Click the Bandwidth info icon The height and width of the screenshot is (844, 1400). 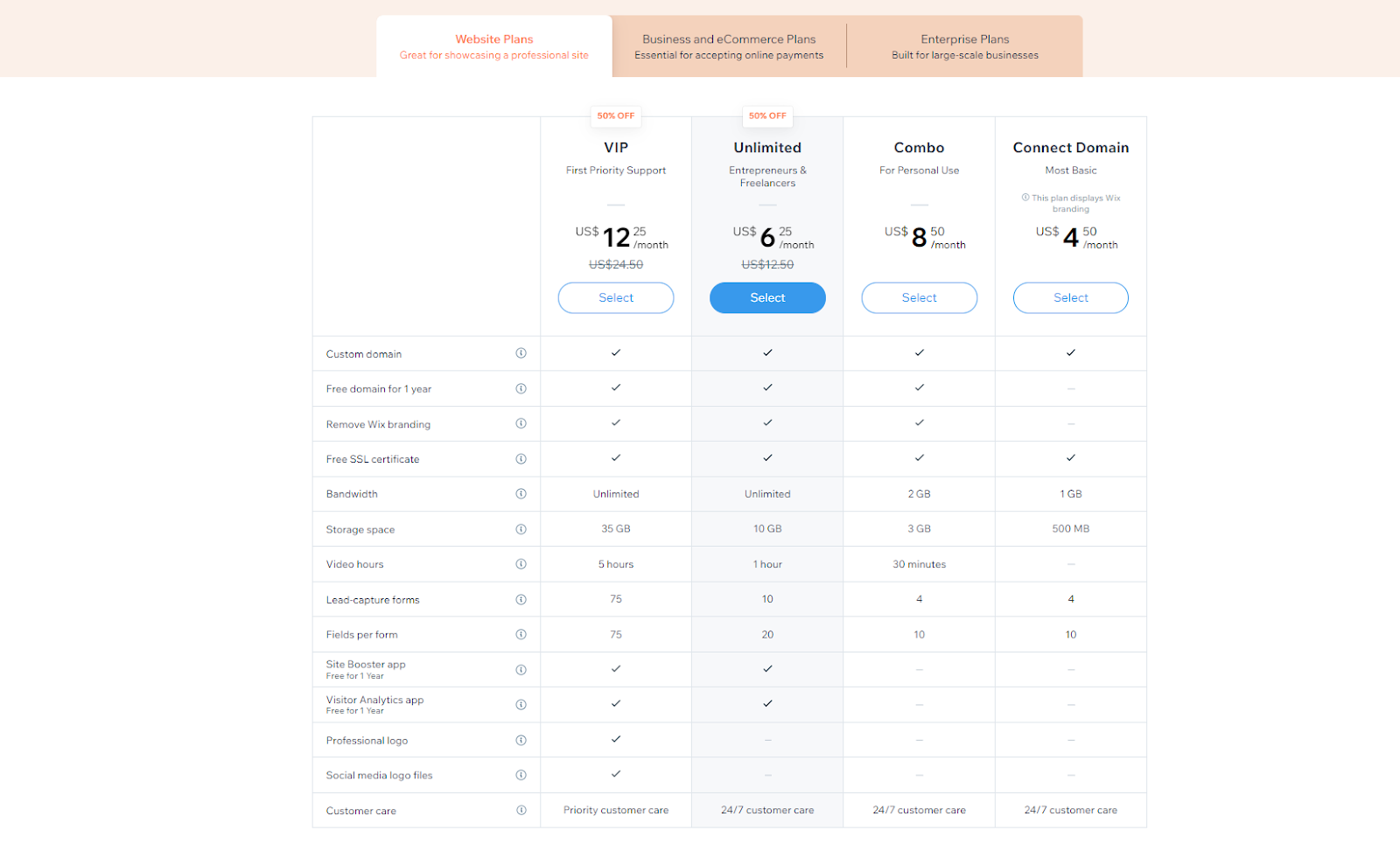click(x=521, y=494)
